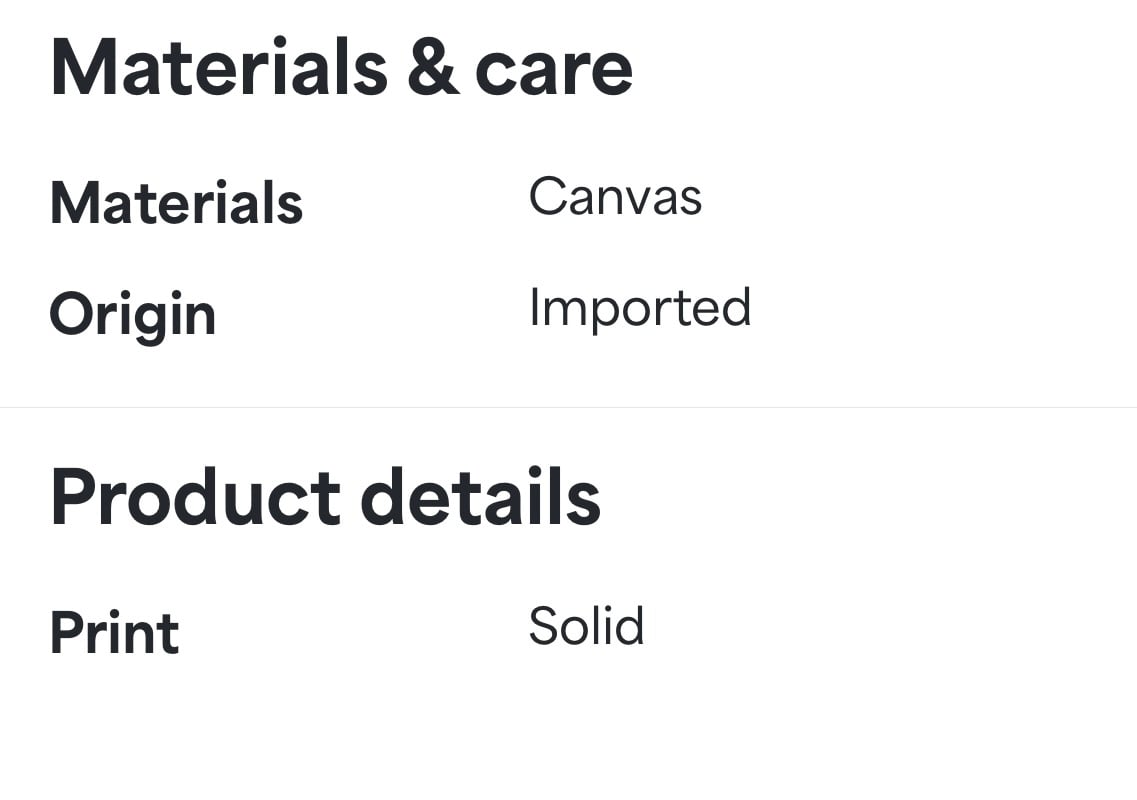
Task: Click the word "details" in the heading
Action: [480, 498]
